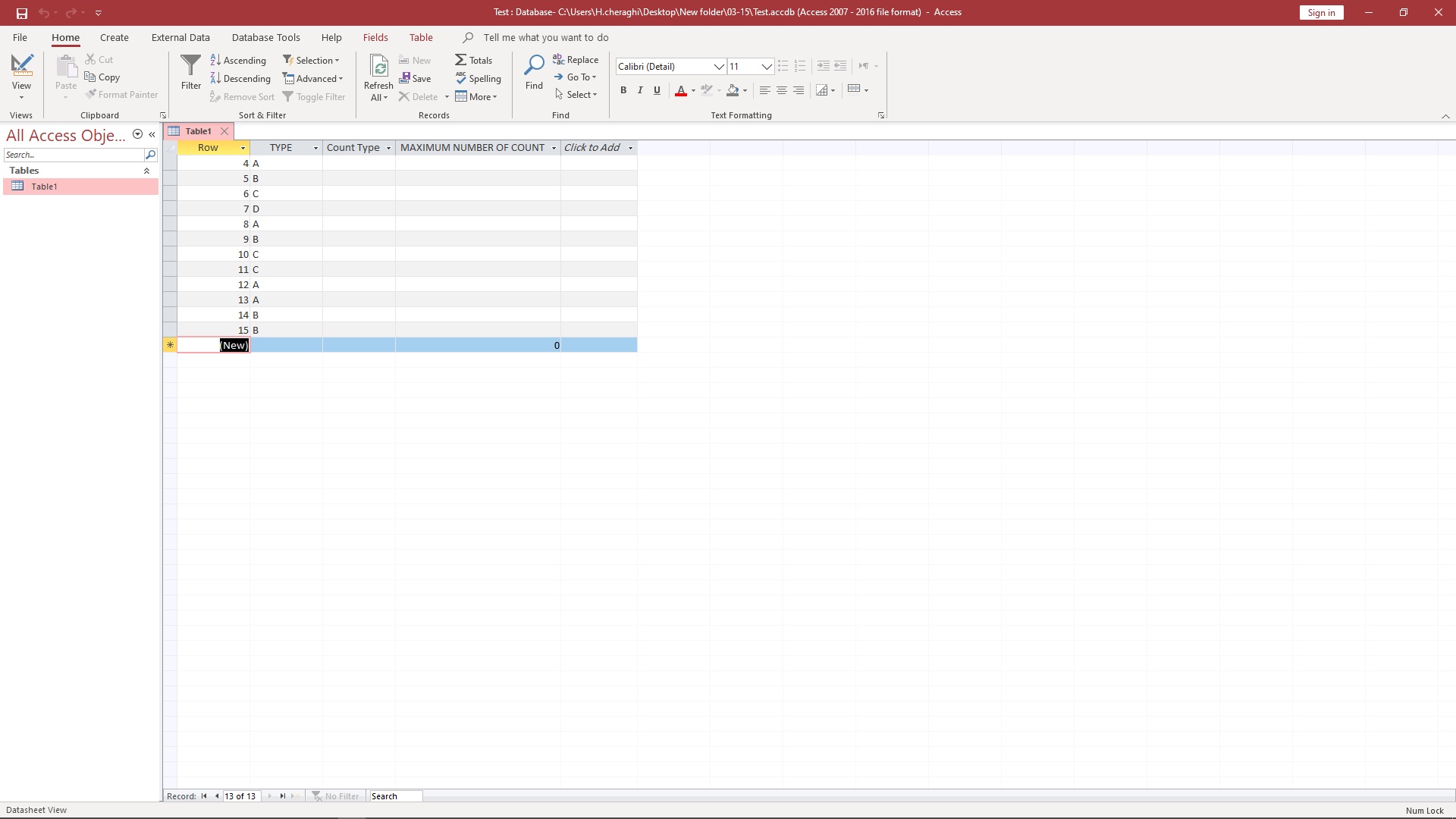Click the navigation pane Search box
The width and height of the screenshot is (1456, 819).
pyautogui.click(x=74, y=155)
